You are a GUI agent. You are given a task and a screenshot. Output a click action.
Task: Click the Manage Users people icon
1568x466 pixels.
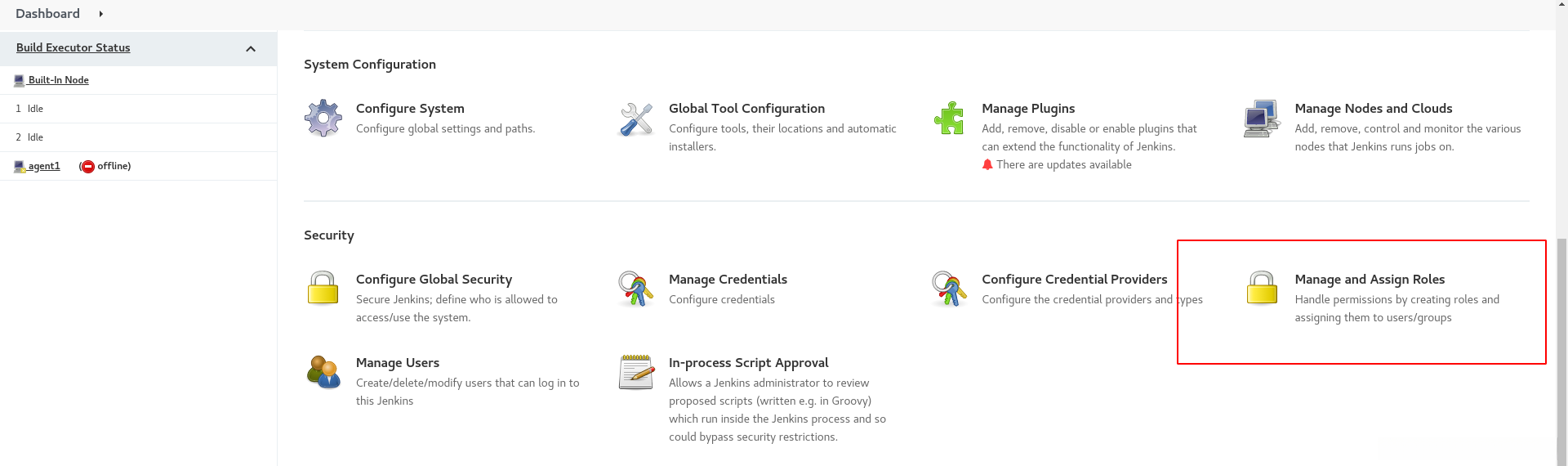(x=323, y=372)
